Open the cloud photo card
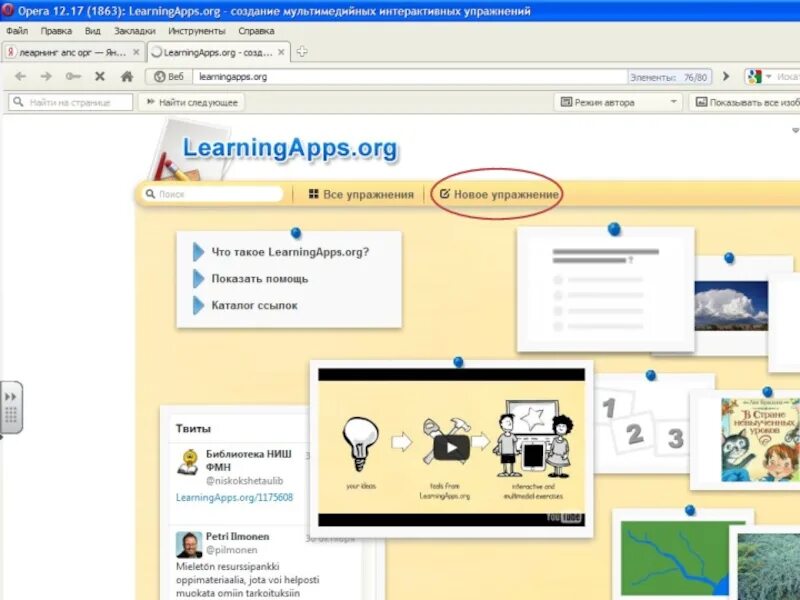This screenshot has height=600, width=800. coord(732,305)
